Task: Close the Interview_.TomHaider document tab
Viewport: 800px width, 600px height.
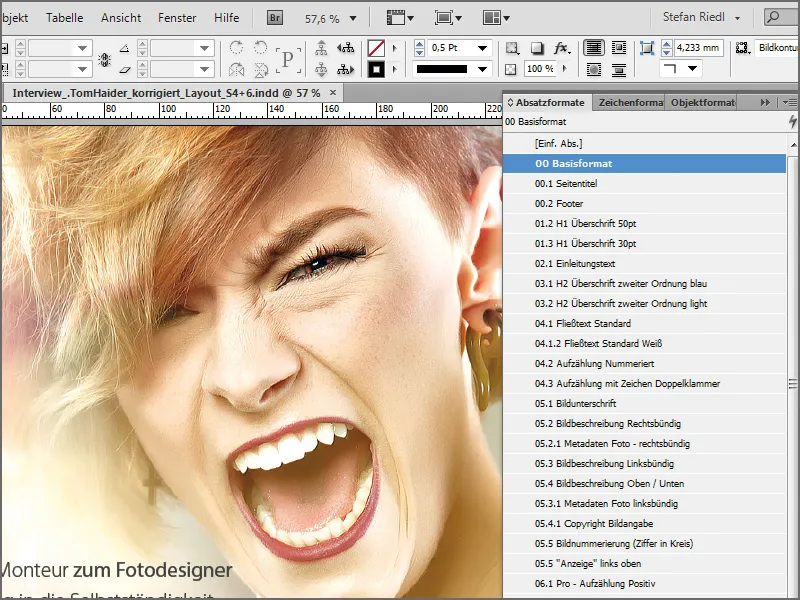Action: (333, 92)
